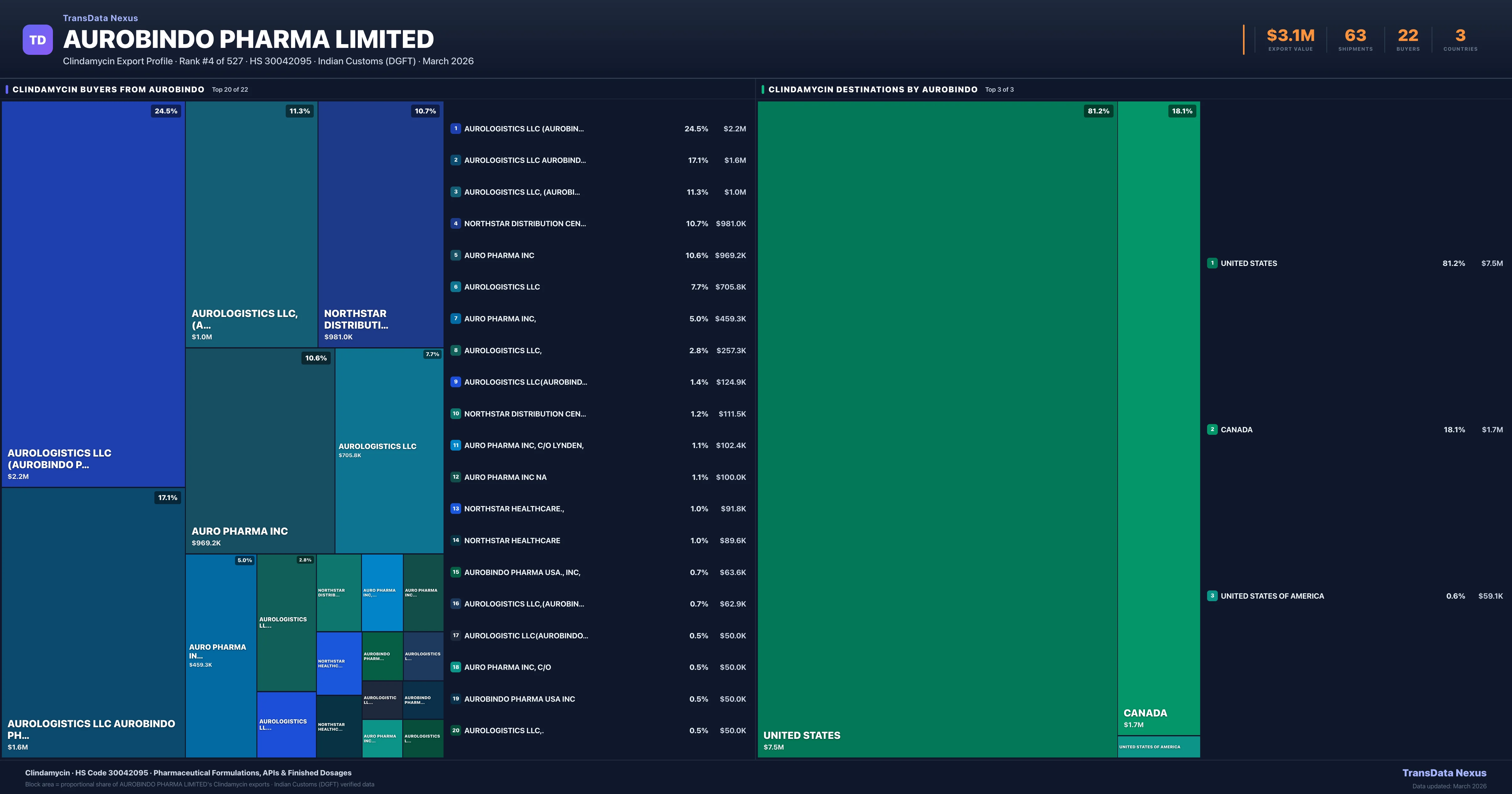Open the CLINDAMYCIN BUYERS FROM AUROBINDO section
The height and width of the screenshot is (794, 1512).
click(x=109, y=89)
